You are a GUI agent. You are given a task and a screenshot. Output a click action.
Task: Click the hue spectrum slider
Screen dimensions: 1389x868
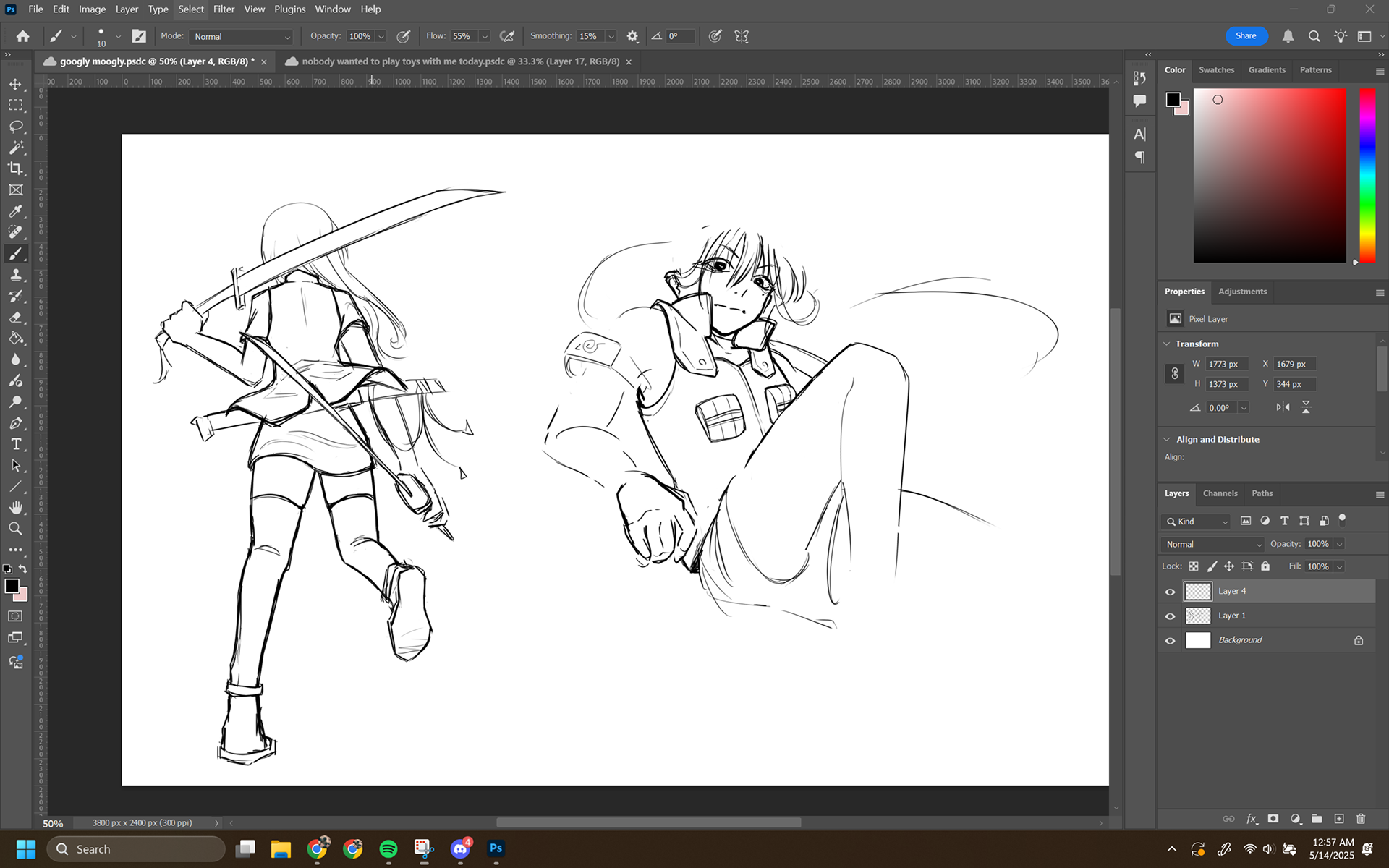1367,175
